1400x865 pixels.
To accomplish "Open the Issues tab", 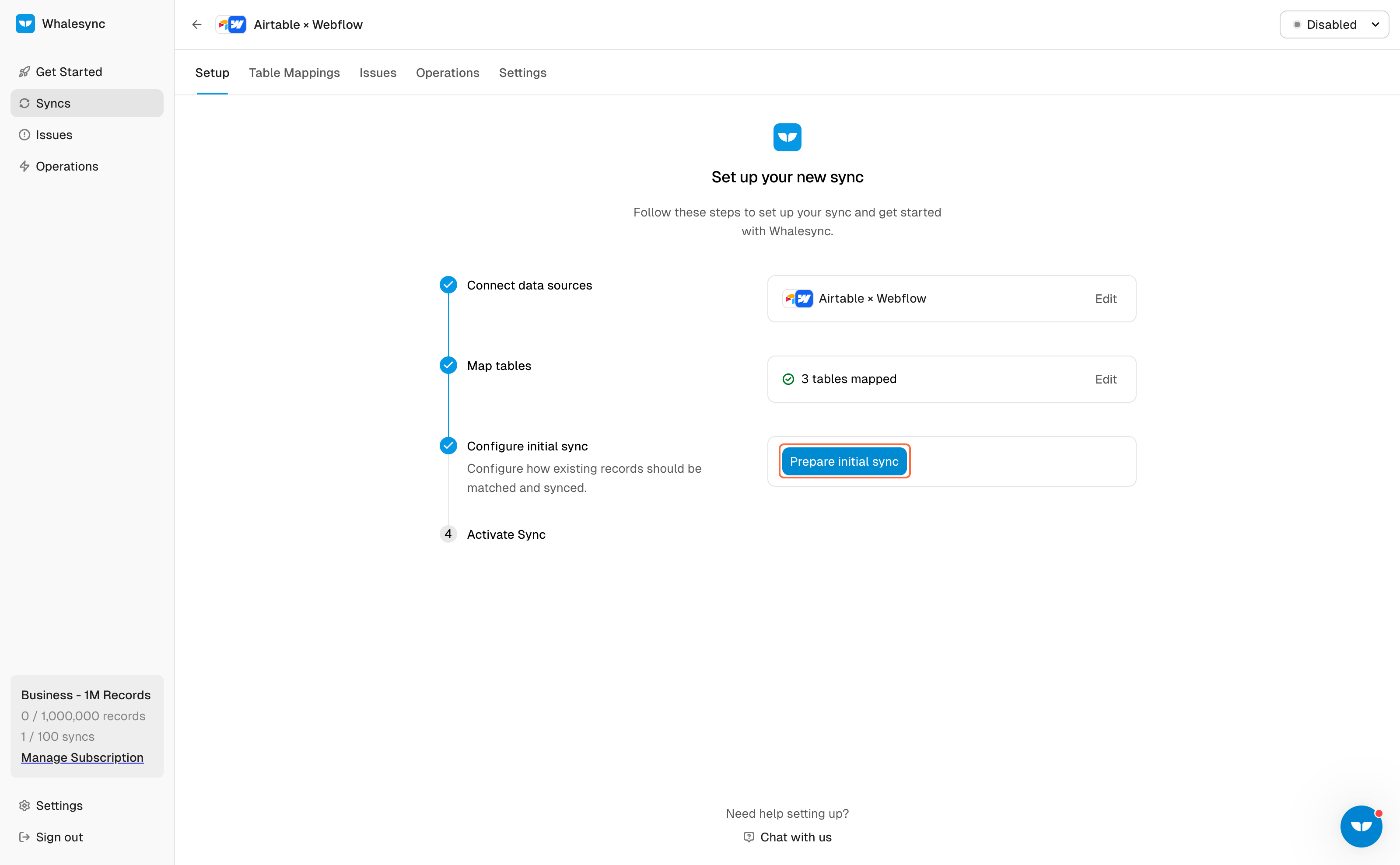I will pyautogui.click(x=378, y=73).
